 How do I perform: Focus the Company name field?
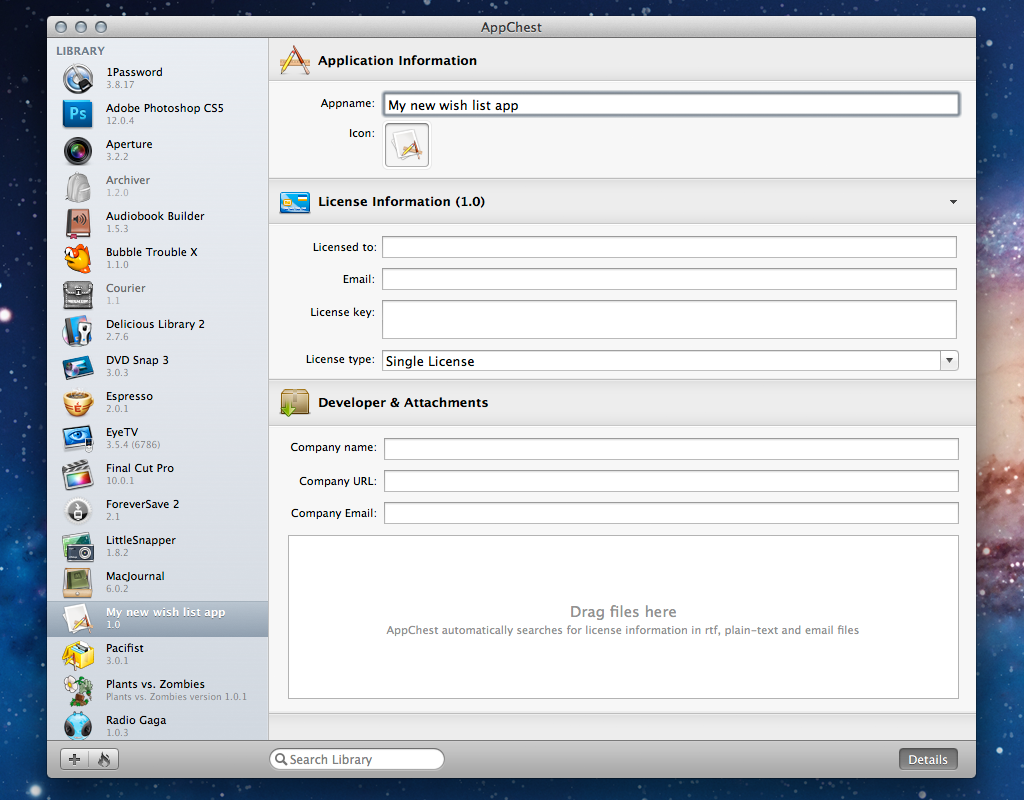pyautogui.click(x=671, y=449)
